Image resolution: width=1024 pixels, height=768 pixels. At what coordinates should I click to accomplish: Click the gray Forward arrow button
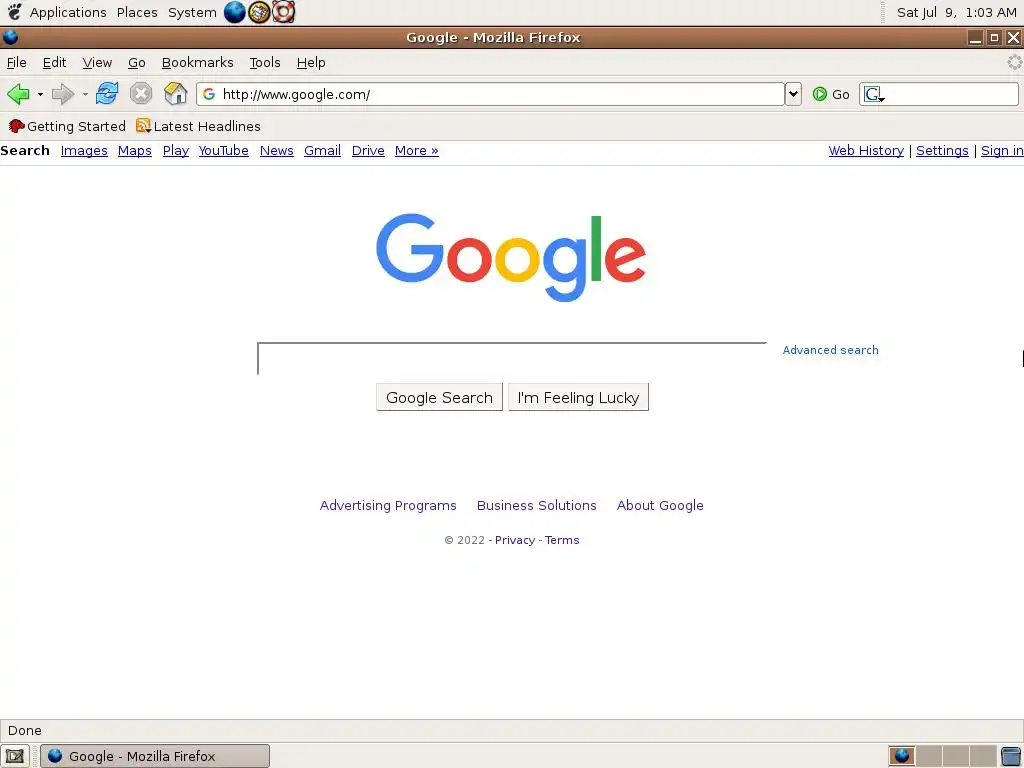click(63, 94)
